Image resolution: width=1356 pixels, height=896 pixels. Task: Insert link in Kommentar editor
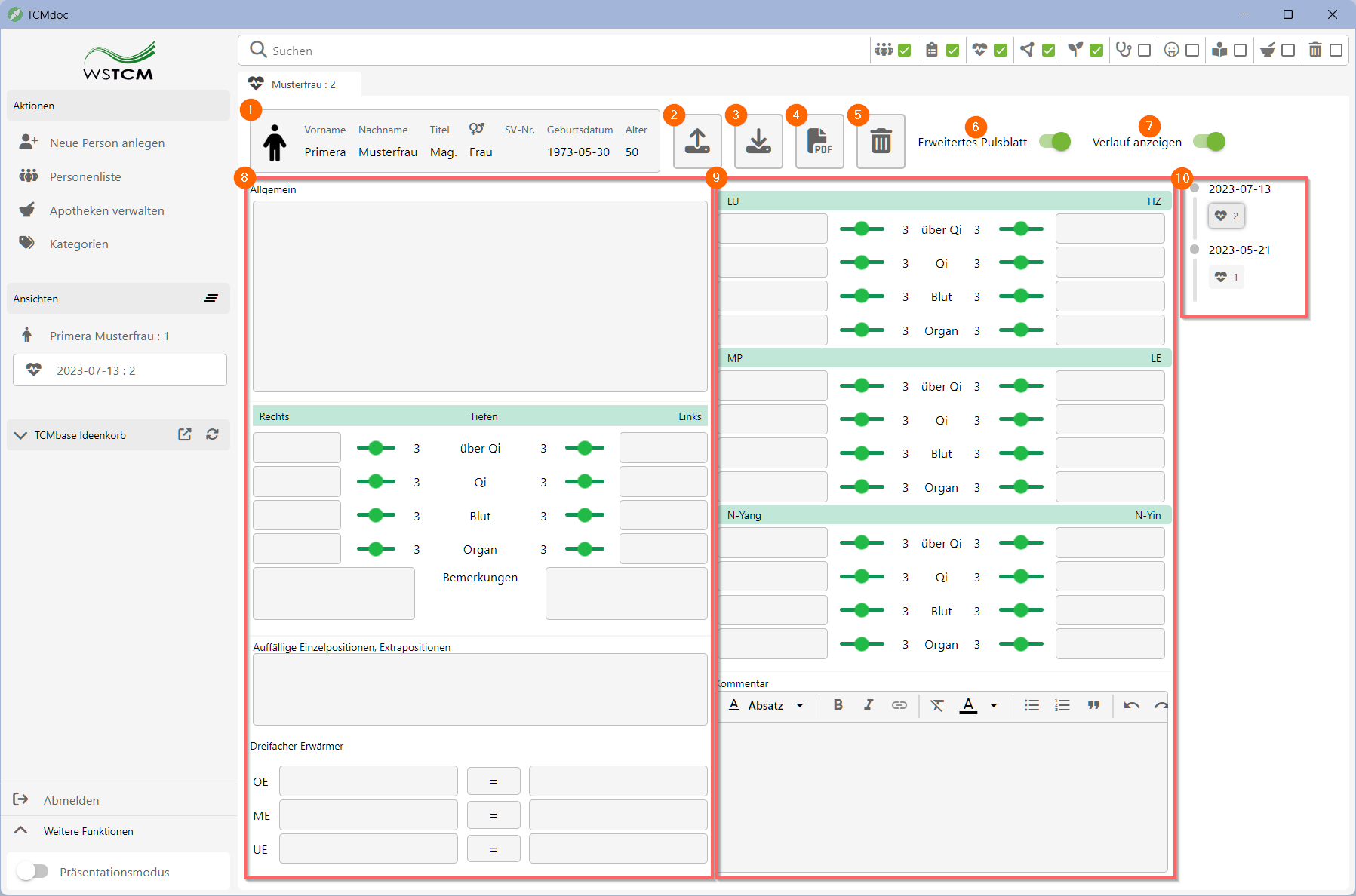(x=899, y=705)
